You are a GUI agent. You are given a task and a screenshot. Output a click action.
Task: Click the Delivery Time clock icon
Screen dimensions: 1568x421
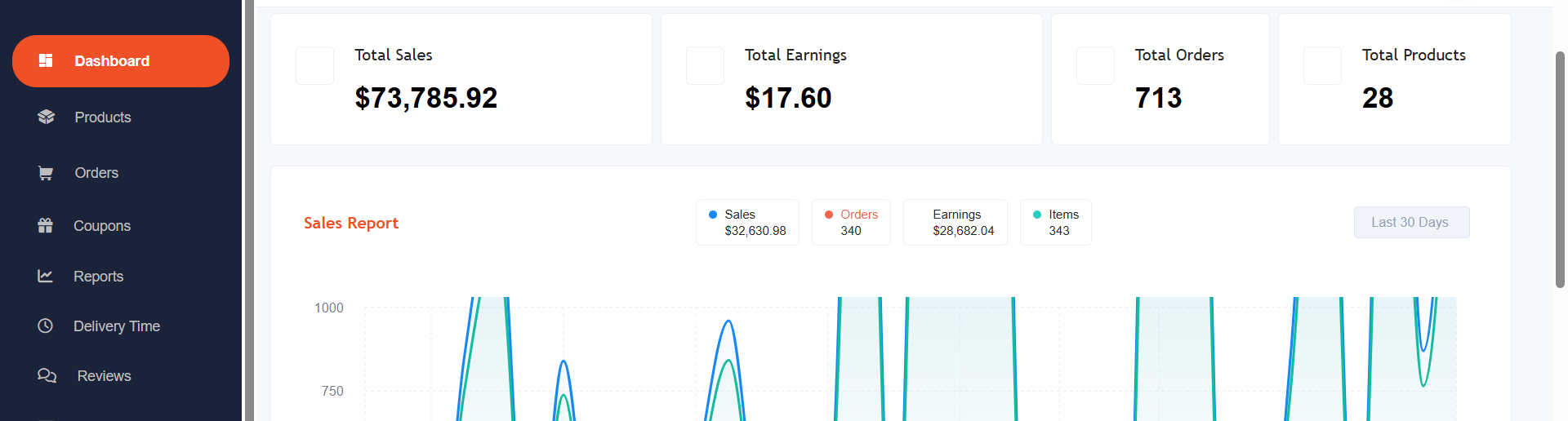pos(46,326)
